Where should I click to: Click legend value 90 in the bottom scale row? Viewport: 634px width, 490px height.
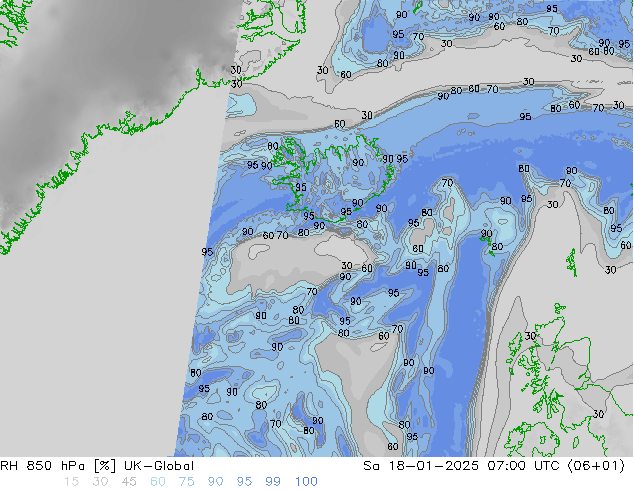coord(215,482)
